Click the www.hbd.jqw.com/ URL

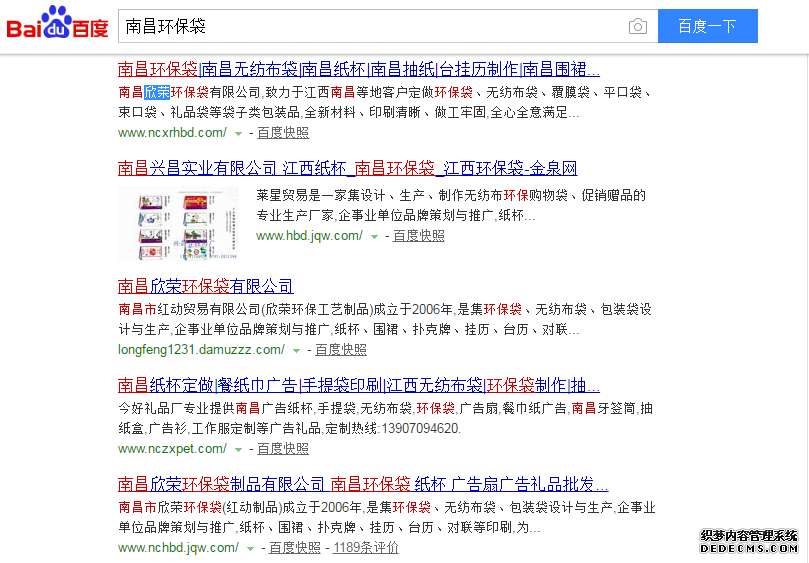[310, 236]
